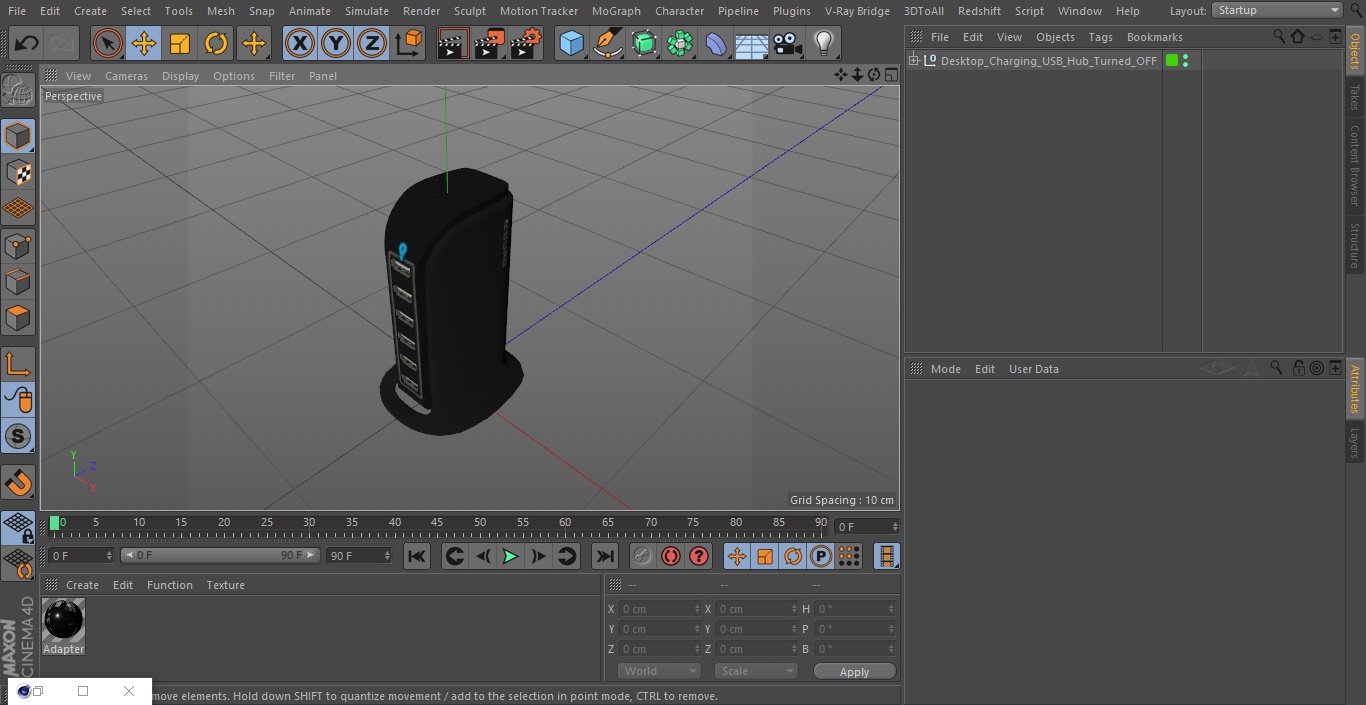Select the Rotate tool

coord(216,44)
